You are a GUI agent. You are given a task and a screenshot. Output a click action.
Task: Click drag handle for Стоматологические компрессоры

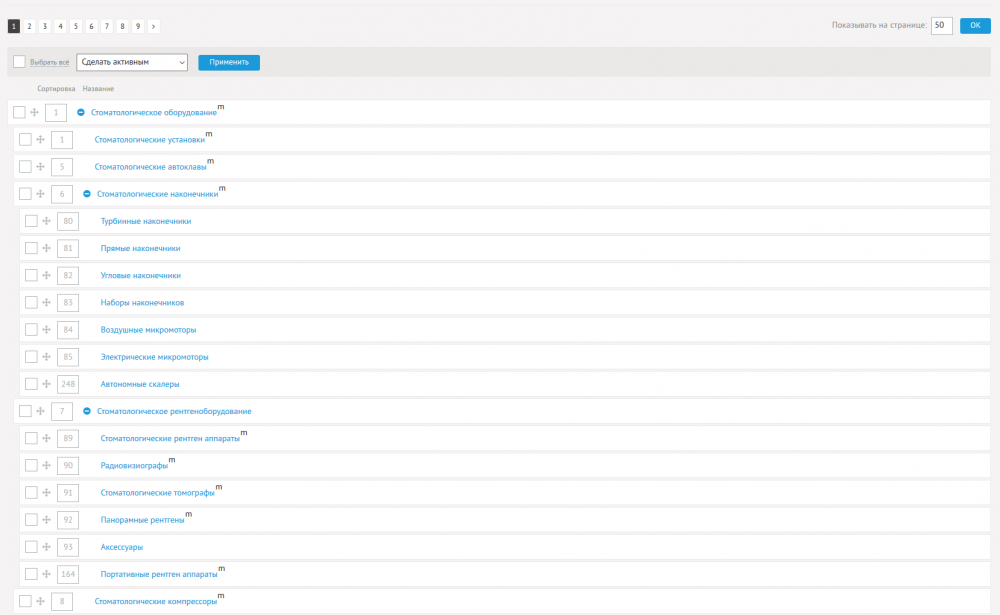click(x=40, y=601)
